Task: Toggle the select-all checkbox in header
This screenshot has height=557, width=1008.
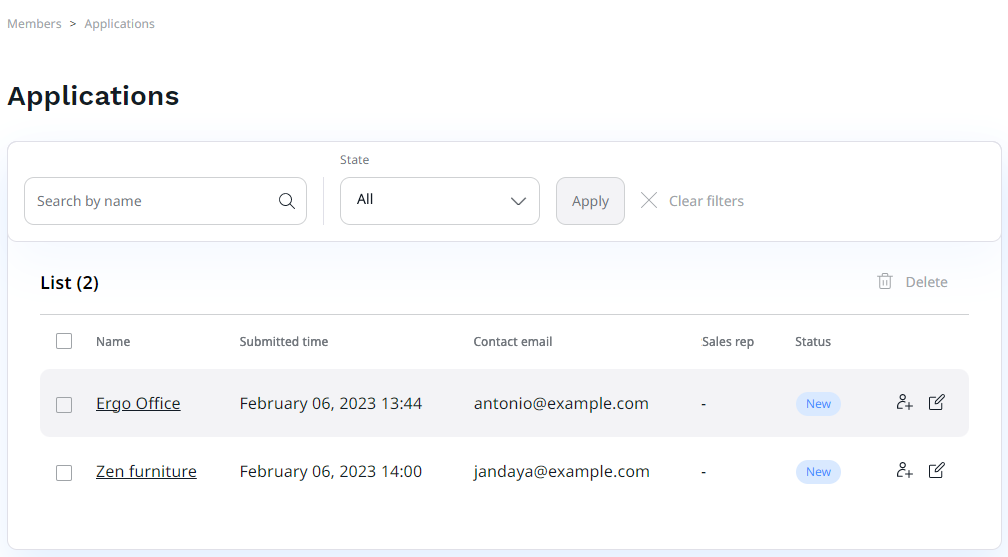Action: pos(64,341)
